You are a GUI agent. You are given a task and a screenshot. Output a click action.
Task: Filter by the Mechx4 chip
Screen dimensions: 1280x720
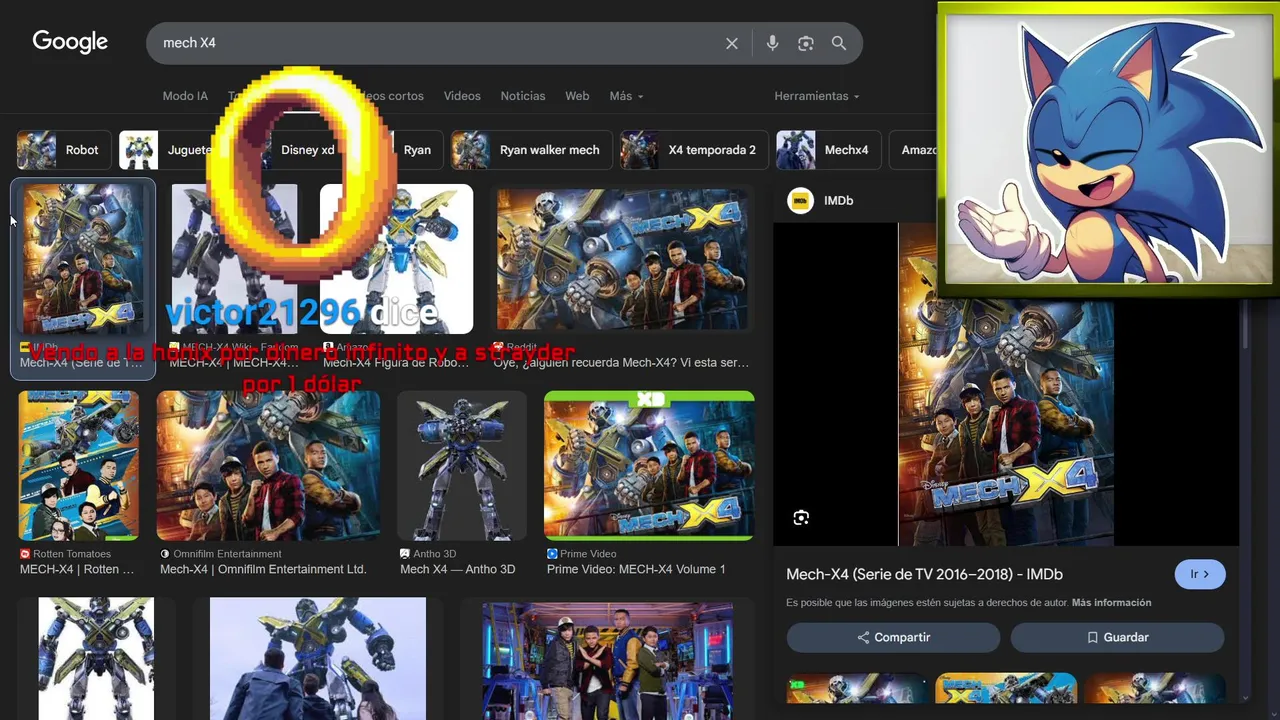(x=828, y=150)
